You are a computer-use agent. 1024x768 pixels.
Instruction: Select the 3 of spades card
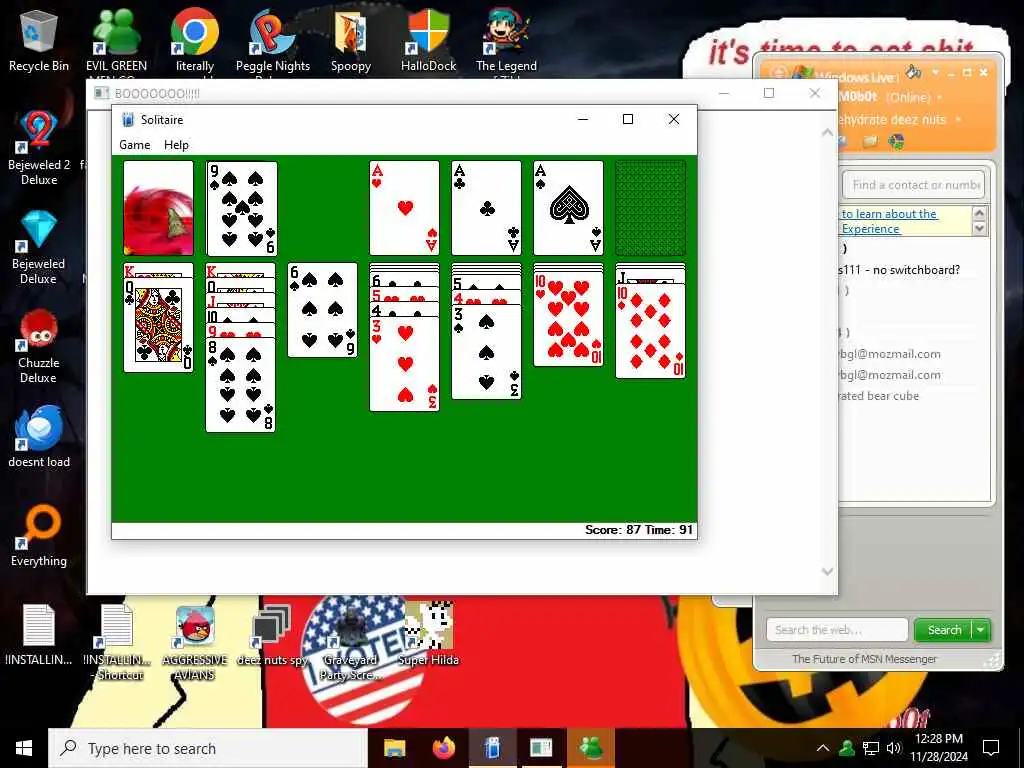[487, 352]
